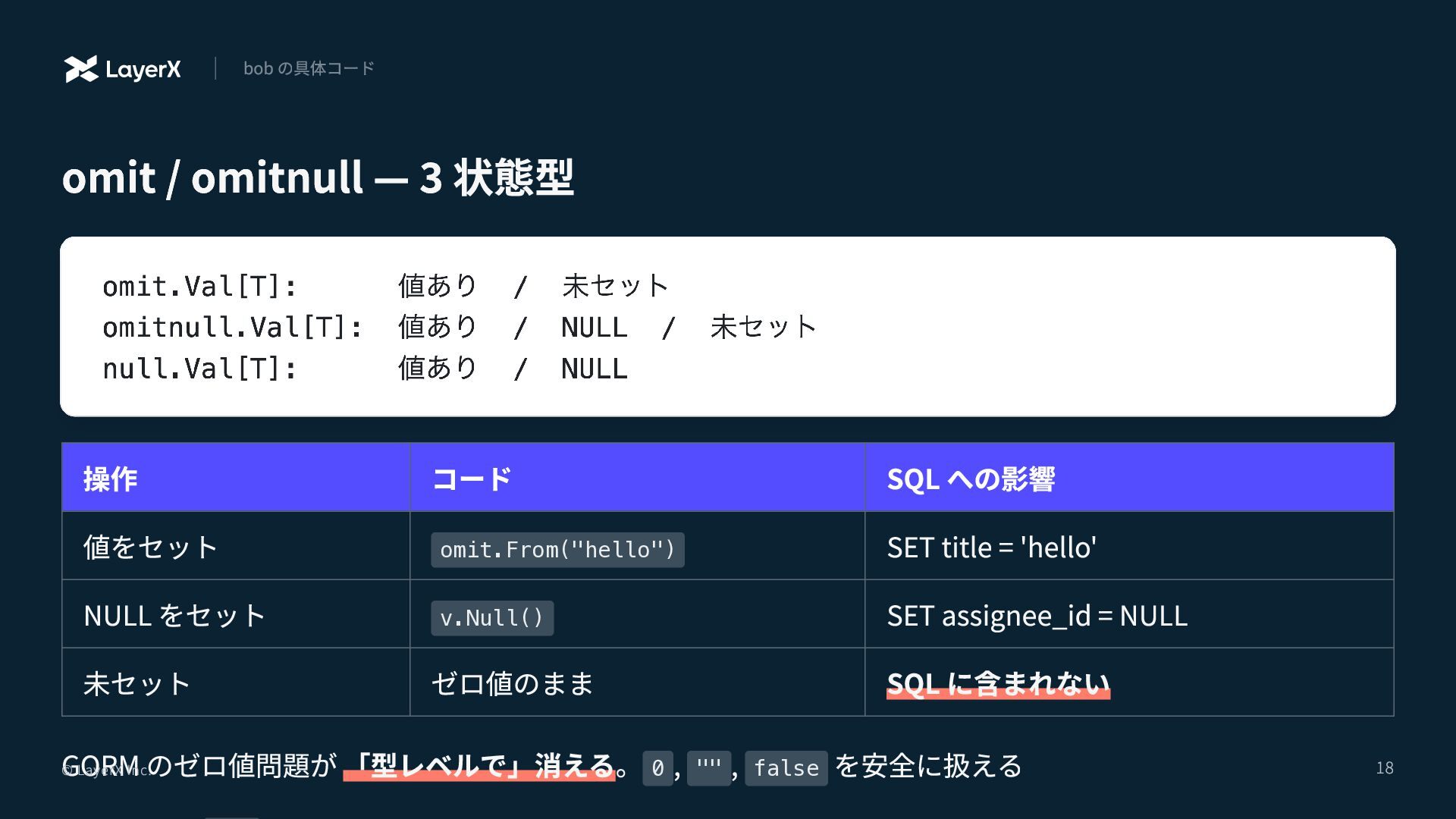Click the LayerX logo icon
Screen dimensions: 1456x819
(x=80, y=69)
